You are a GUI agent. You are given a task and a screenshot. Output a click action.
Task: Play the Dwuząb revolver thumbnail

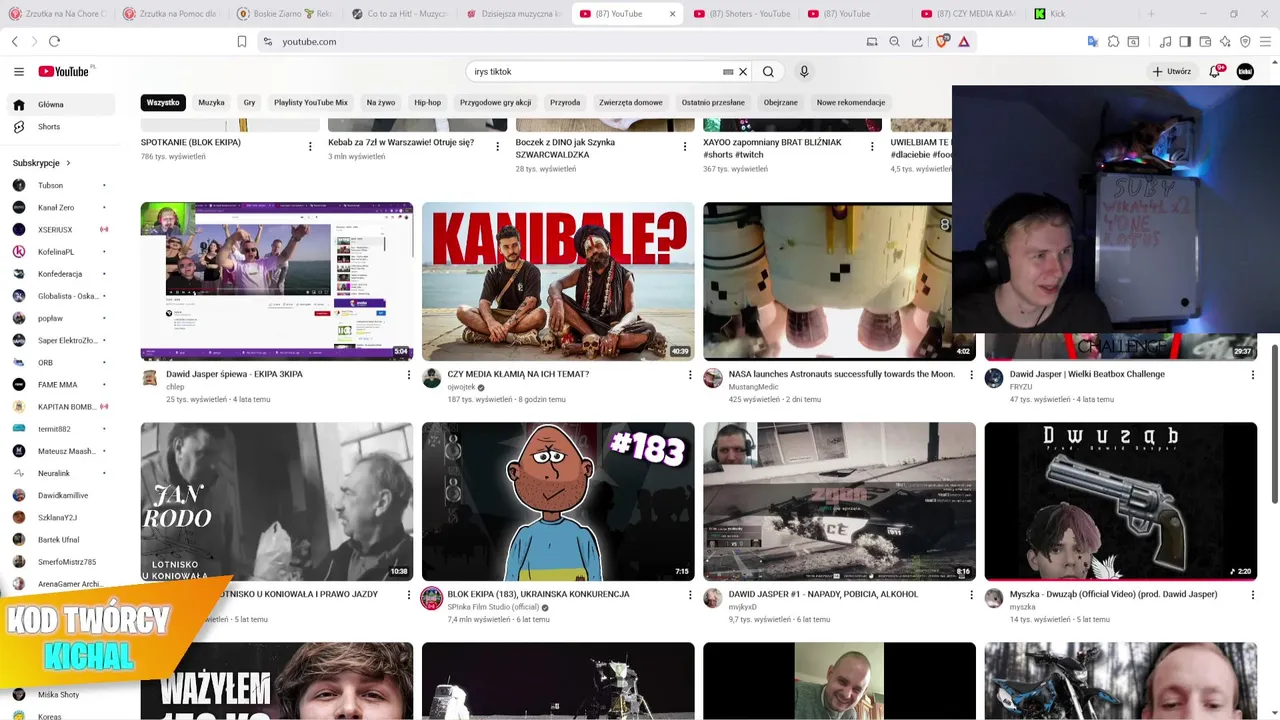point(1121,501)
